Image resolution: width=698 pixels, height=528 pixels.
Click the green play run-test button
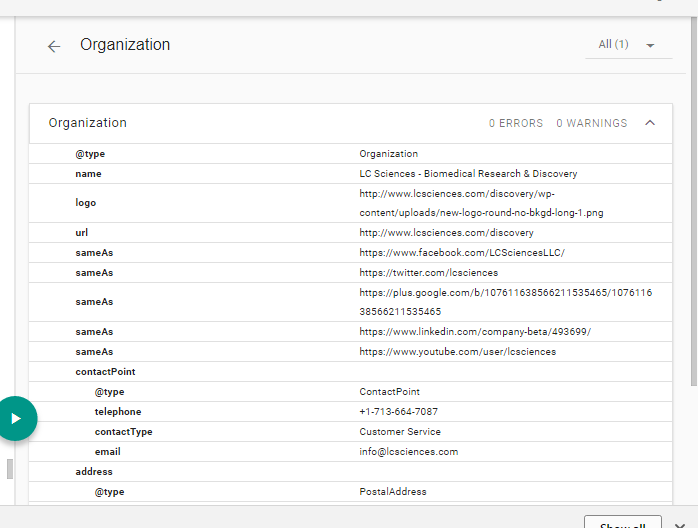[15, 418]
